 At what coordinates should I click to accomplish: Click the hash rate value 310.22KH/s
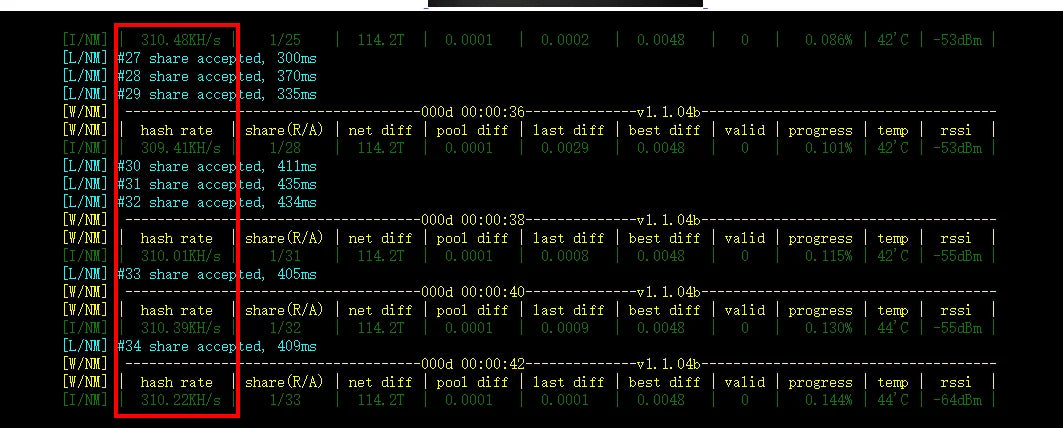(x=180, y=401)
